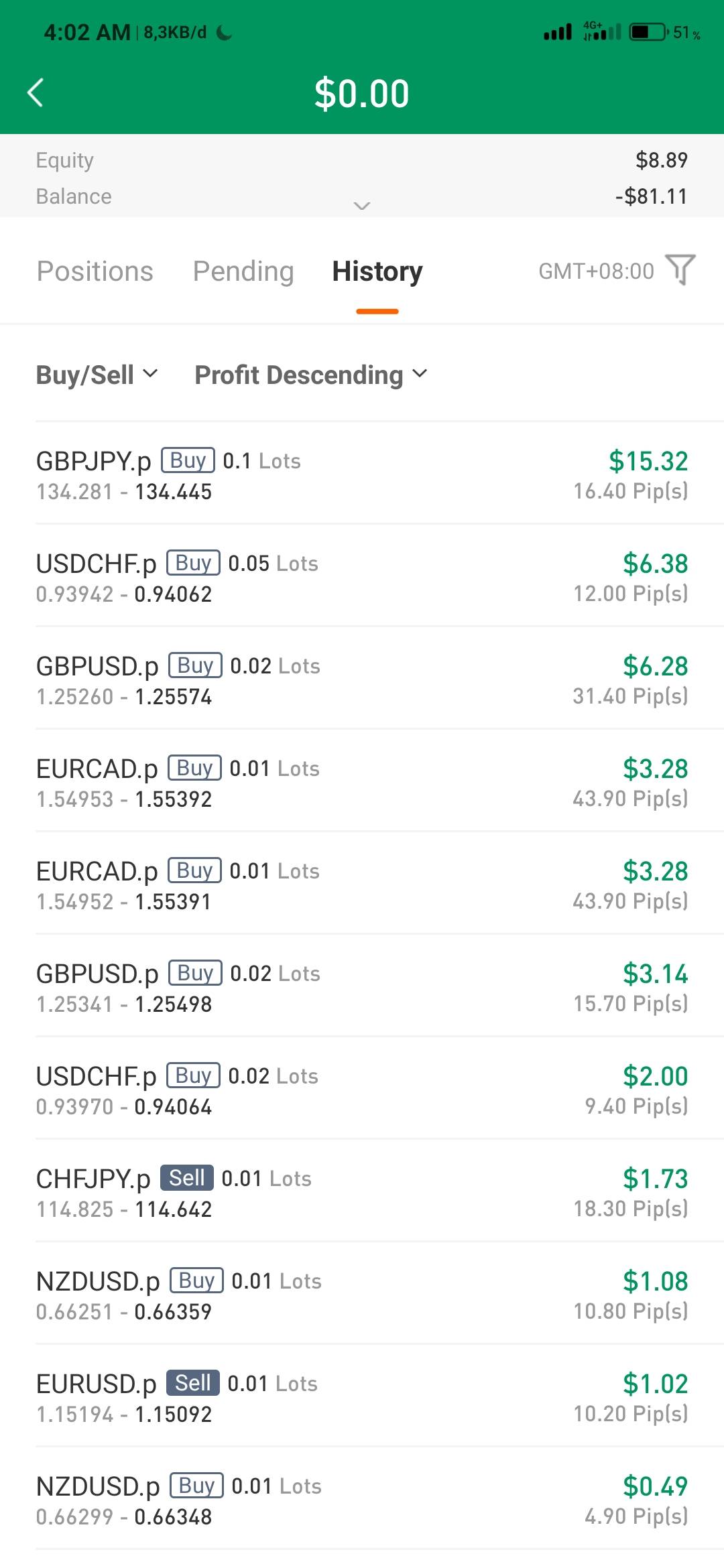Open the GBPJPY.p 0.1 lots trade

pos(362,475)
